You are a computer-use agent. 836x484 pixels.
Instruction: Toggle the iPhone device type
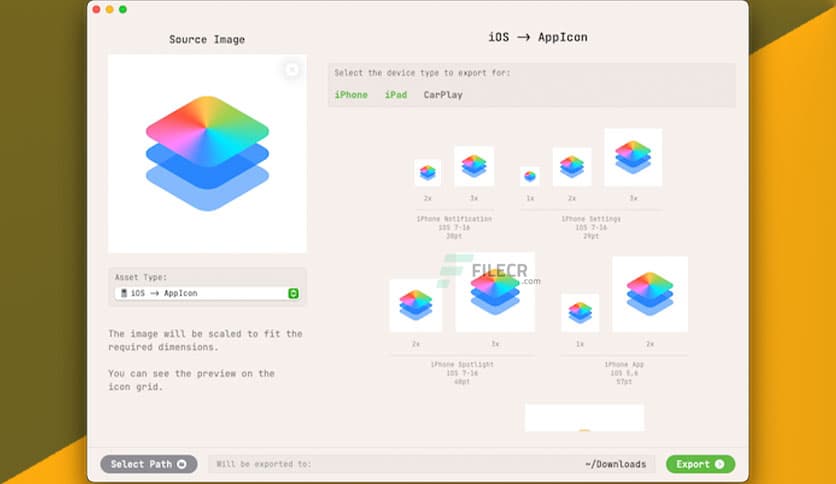(x=351, y=95)
